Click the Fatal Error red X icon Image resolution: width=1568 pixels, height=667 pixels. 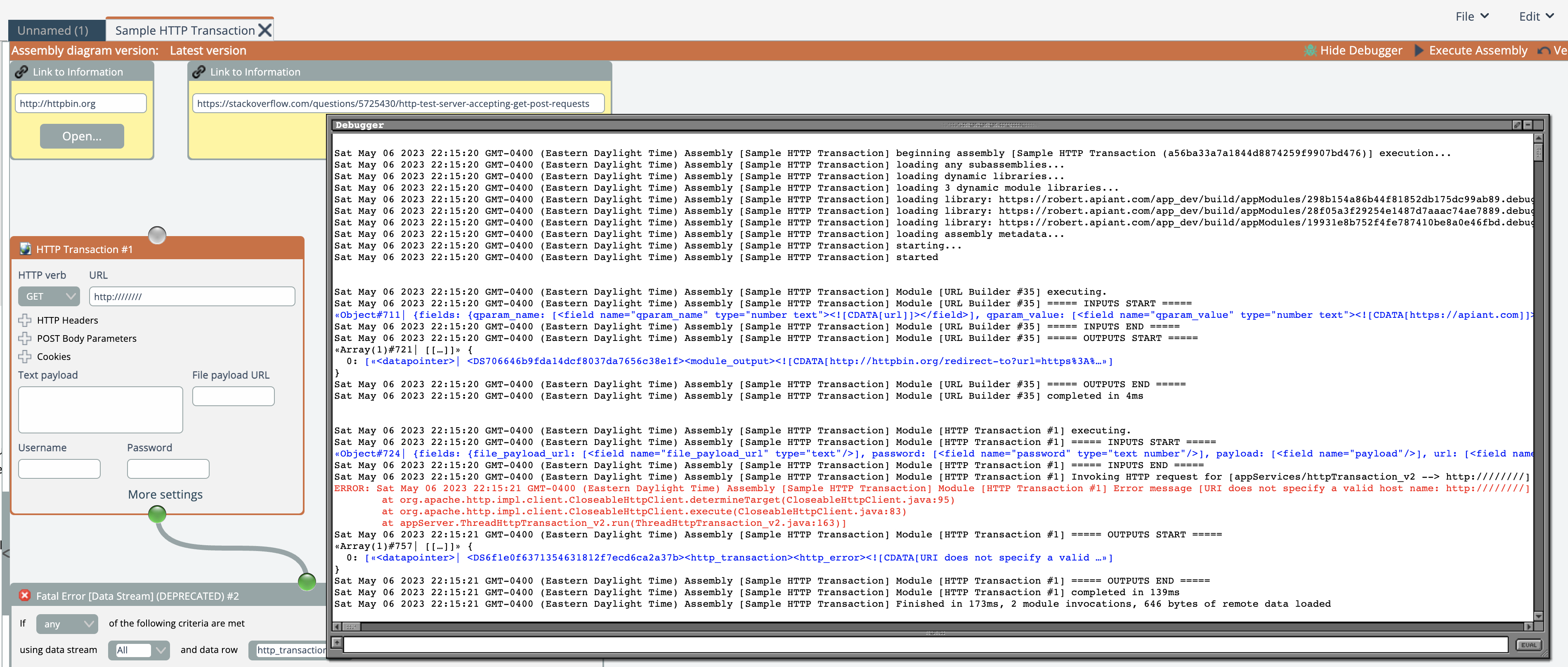25,595
